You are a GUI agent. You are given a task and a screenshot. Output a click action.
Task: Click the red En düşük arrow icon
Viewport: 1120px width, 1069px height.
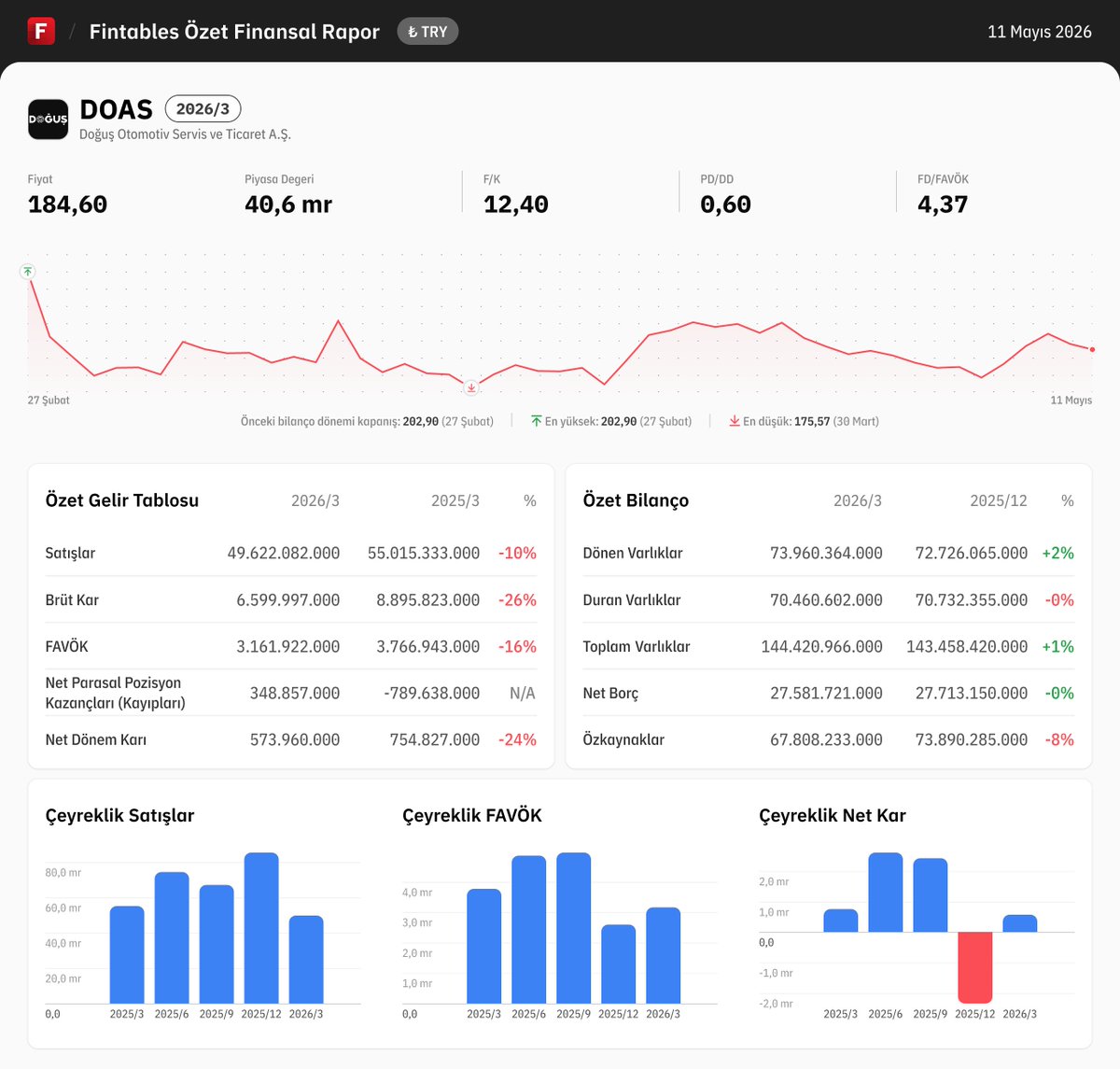(x=735, y=421)
